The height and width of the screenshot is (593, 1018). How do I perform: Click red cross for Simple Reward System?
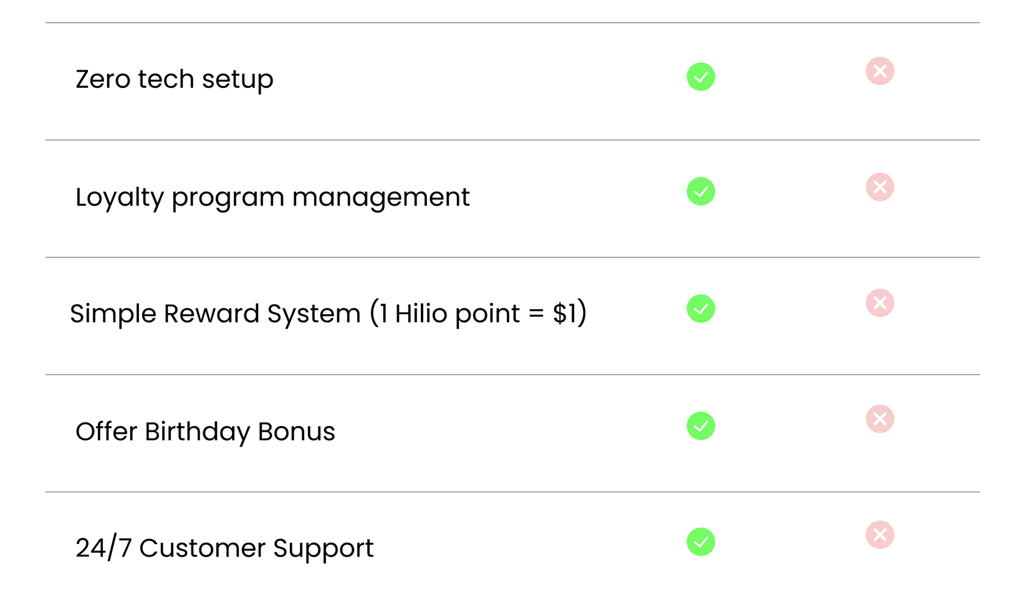[x=880, y=303]
